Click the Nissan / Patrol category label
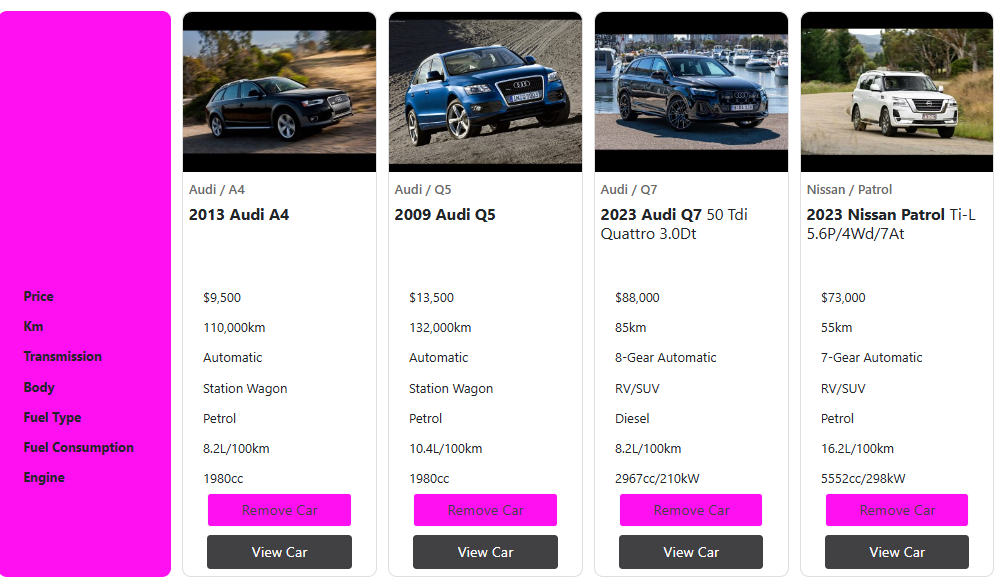1004x585 pixels. tap(849, 190)
